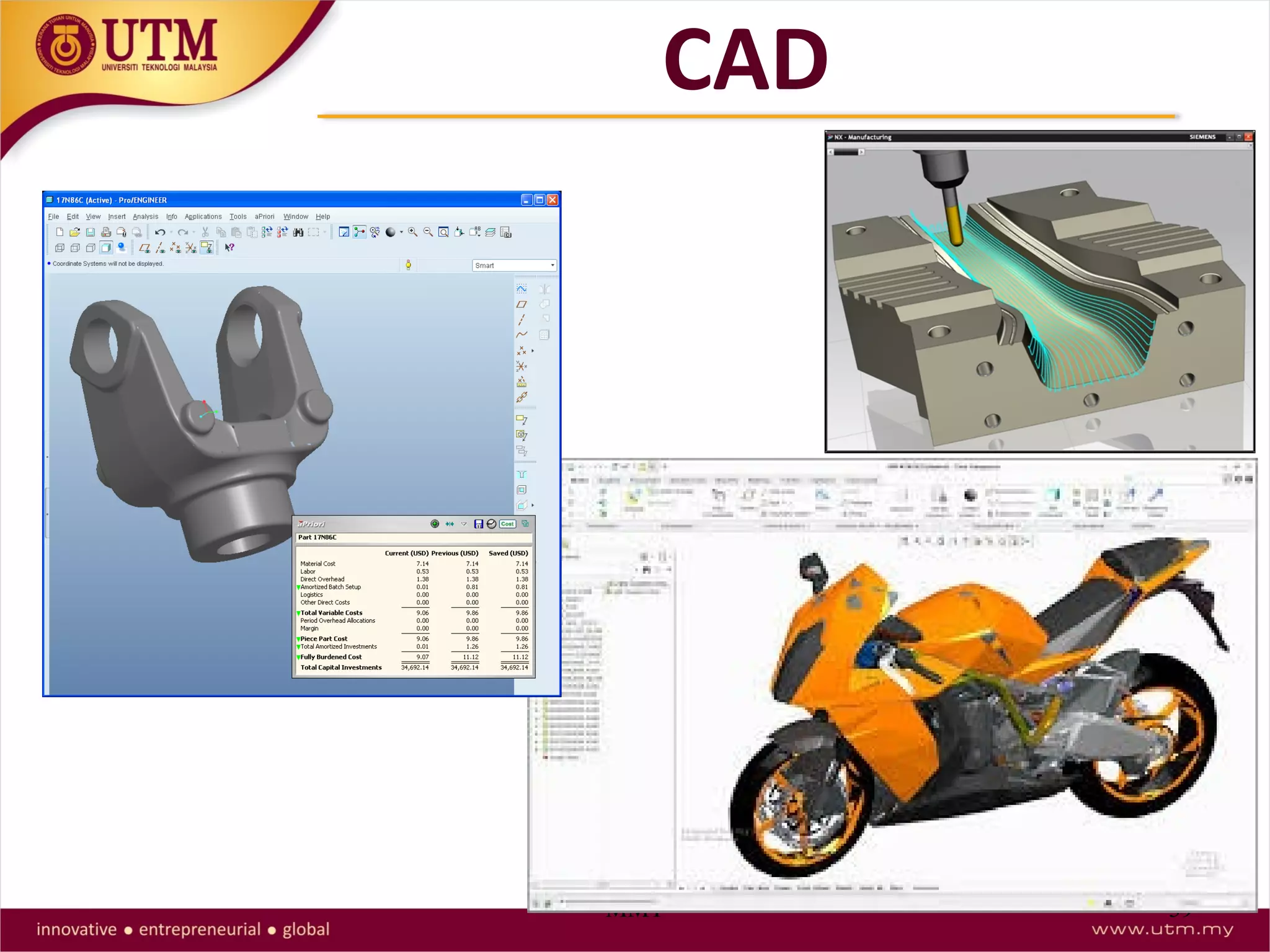Viewport: 1270px width, 952px height.
Task: Toggle coordinate systems display
Action: tap(191, 248)
